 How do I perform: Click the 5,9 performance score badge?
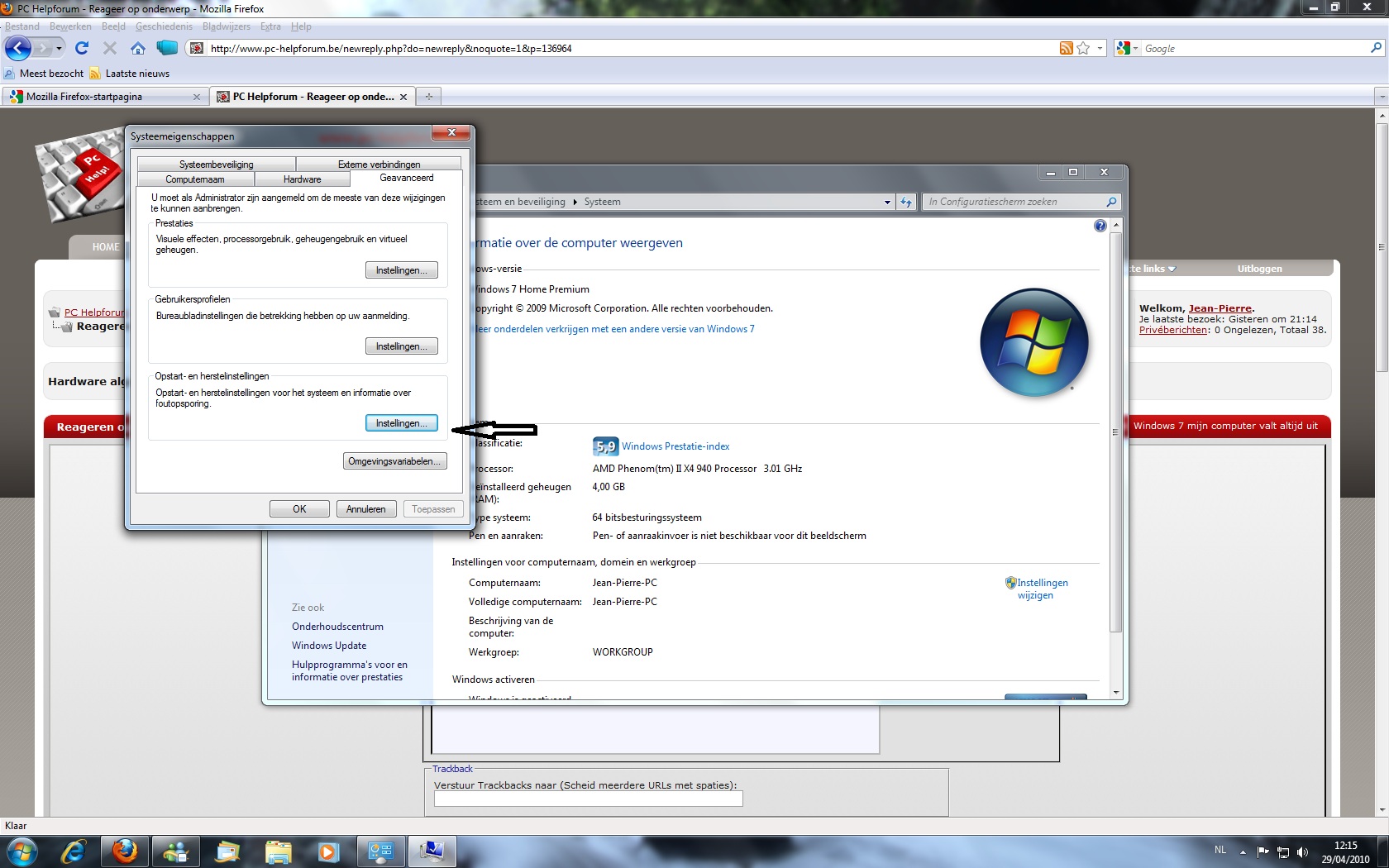[x=605, y=446]
